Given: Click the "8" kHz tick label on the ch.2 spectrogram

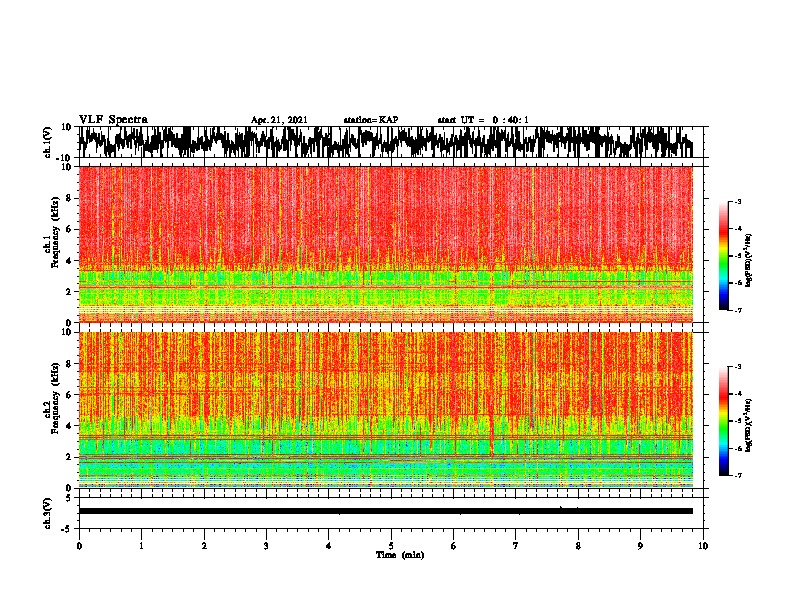Looking at the screenshot, I should coord(69,364).
